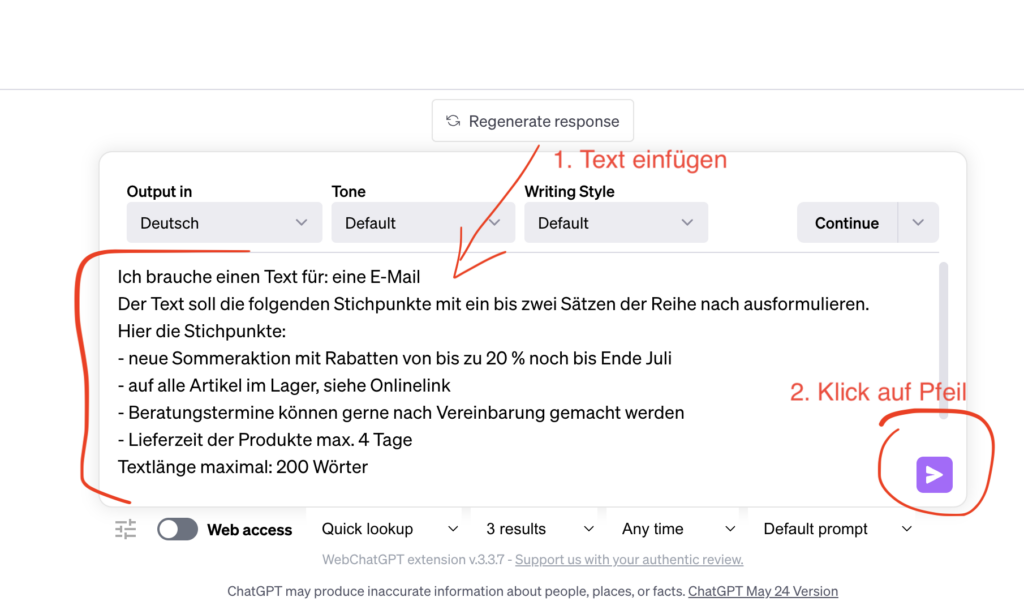1024x610 pixels.
Task: Open the ChatGPT May 24 Version link
Action: click(763, 591)
